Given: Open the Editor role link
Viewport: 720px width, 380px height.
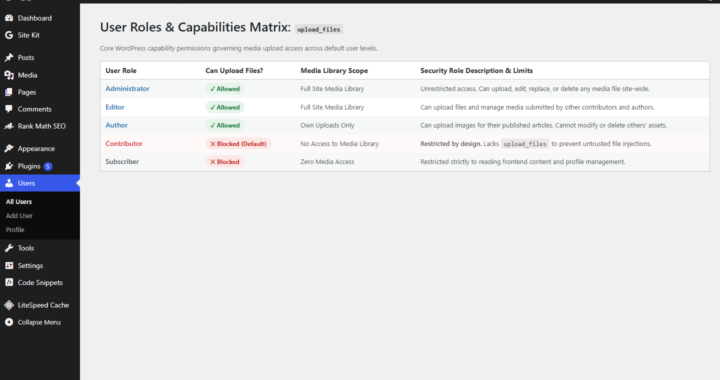Looking at the screenshot, I should (115, 107).
